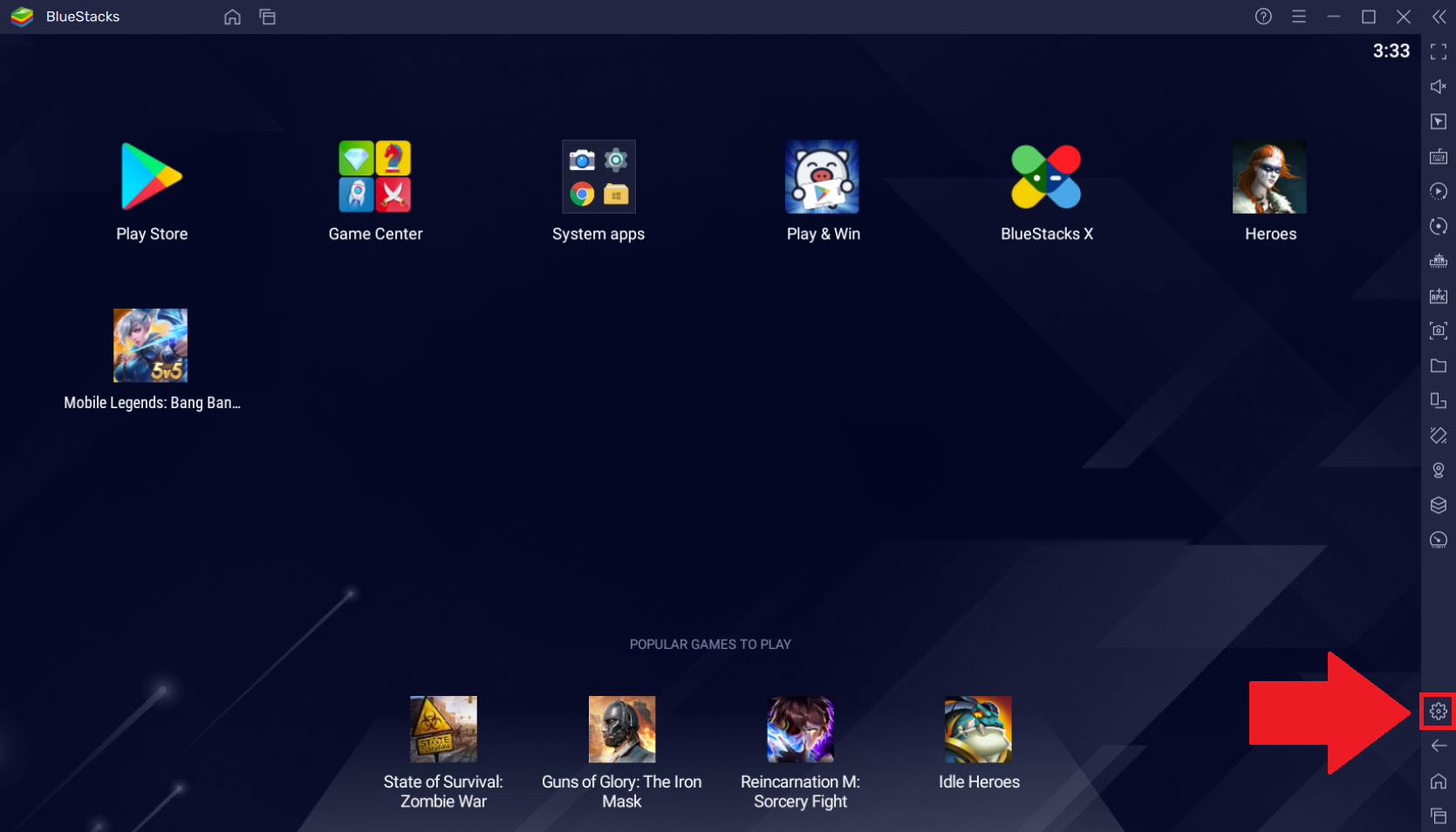This screenshot has height=832, width=1456.
Task: Click the multi-instance manager sidebar icon
Action: click(1439, 400)
